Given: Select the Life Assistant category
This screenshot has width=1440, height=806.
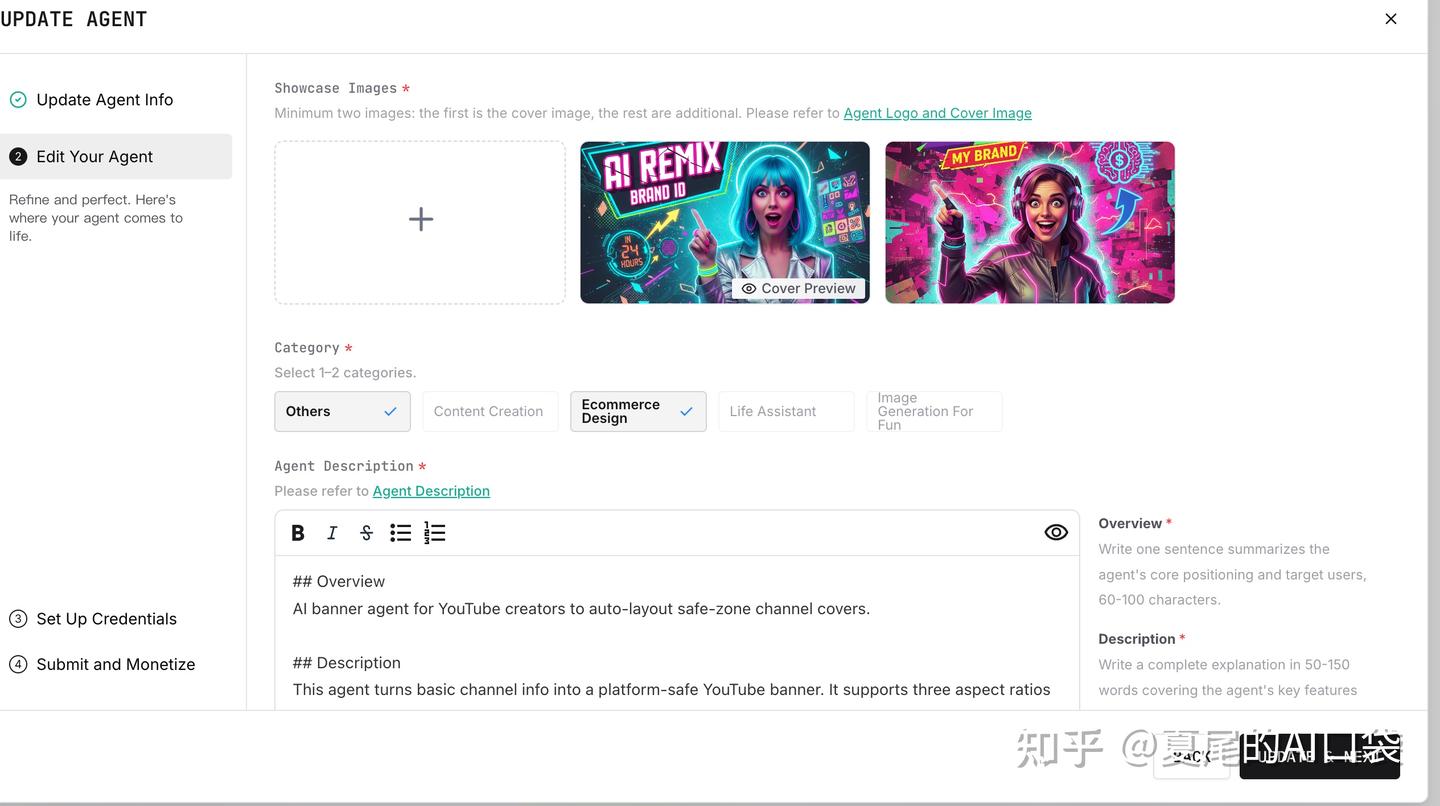Looking at the screenshot, I should click(785, 411).
